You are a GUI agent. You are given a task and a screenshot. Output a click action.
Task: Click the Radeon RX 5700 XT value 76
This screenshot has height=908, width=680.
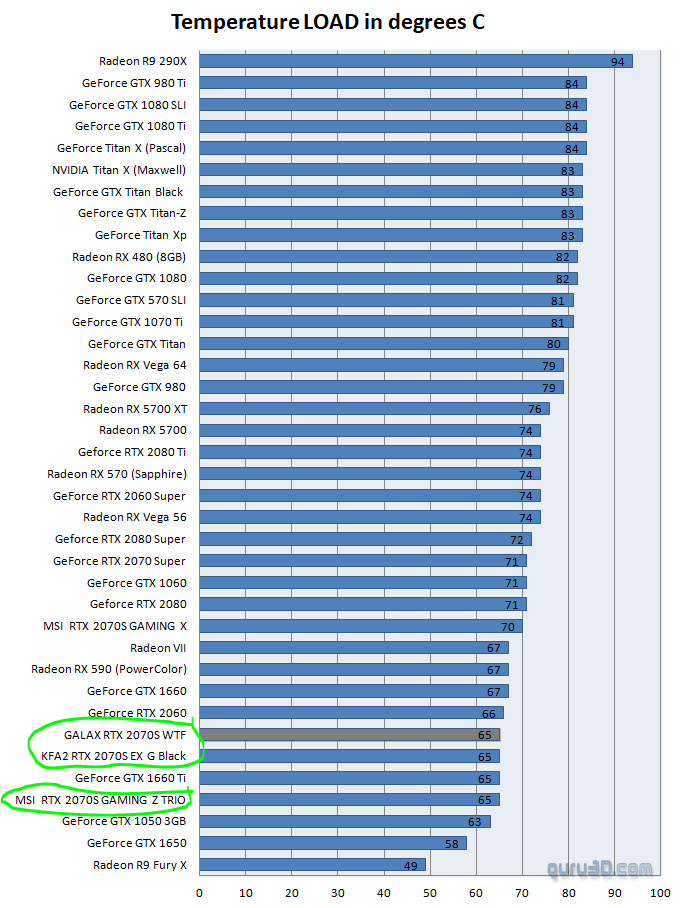click(x=535, y=409)
